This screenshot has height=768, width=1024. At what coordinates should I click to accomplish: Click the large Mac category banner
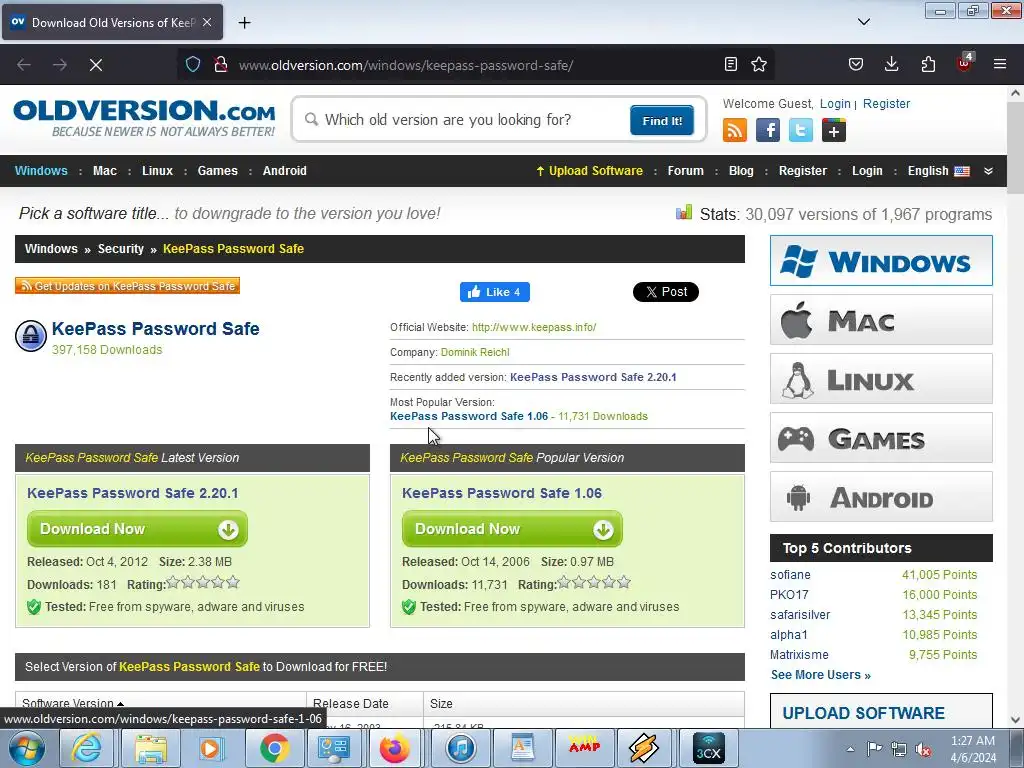tap(881, 319)
